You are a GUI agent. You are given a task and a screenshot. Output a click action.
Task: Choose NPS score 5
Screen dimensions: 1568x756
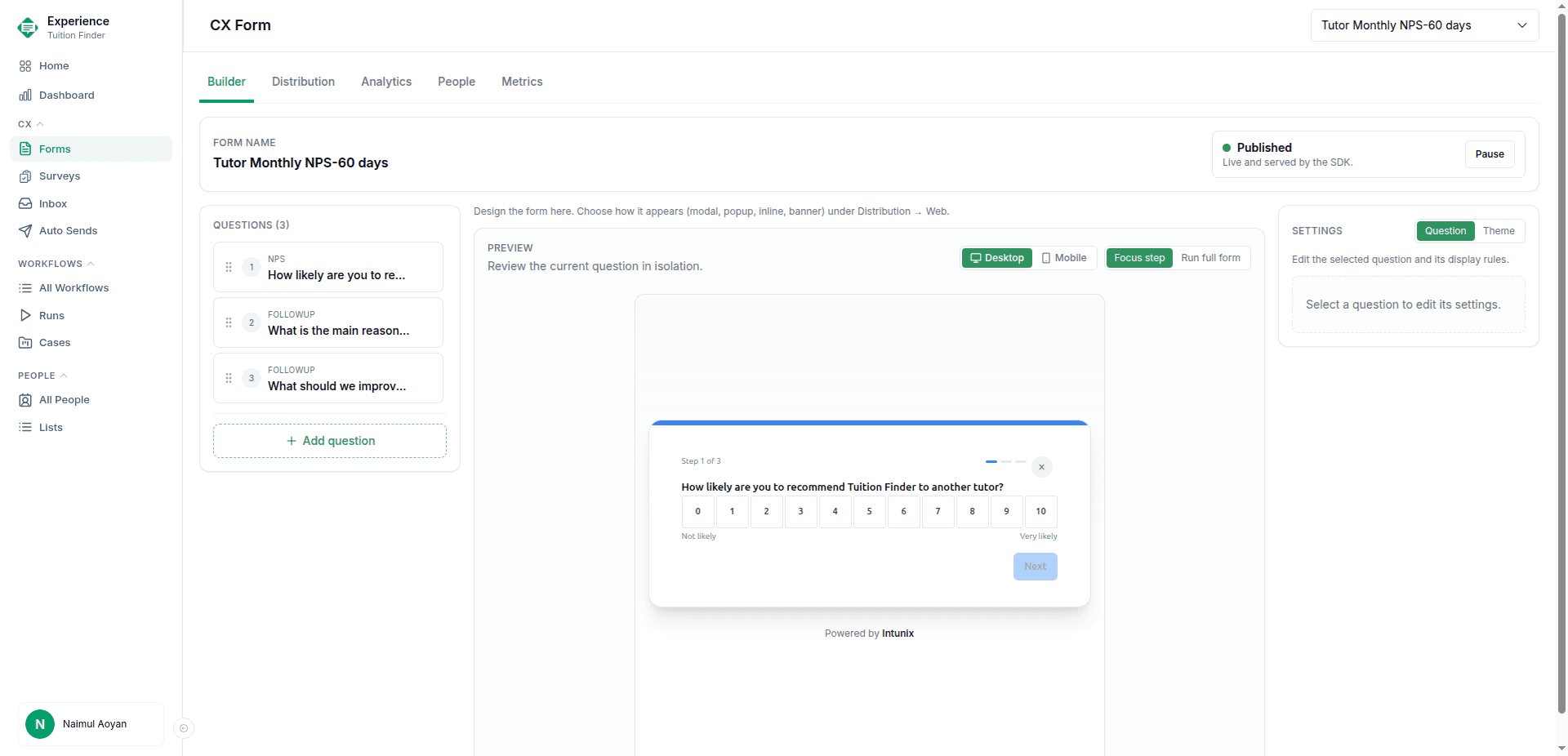click(870, 512)
